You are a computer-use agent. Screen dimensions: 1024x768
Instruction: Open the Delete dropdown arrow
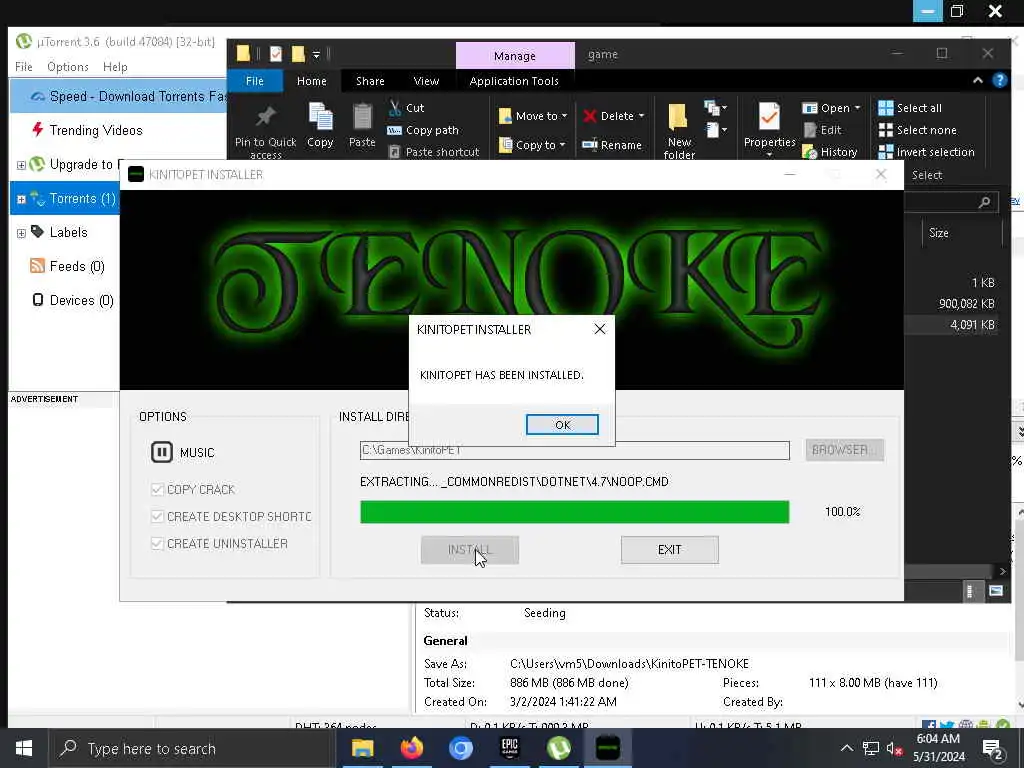coord(641,116)
